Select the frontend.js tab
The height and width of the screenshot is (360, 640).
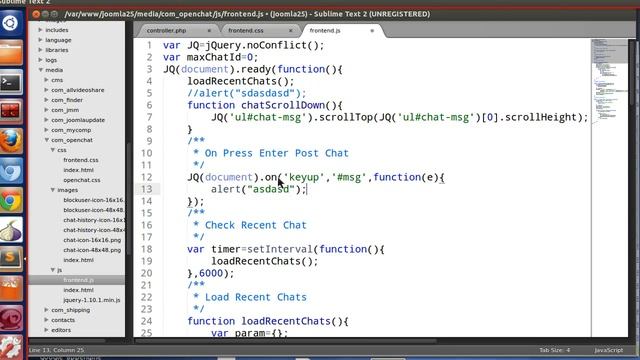(325, 31)
